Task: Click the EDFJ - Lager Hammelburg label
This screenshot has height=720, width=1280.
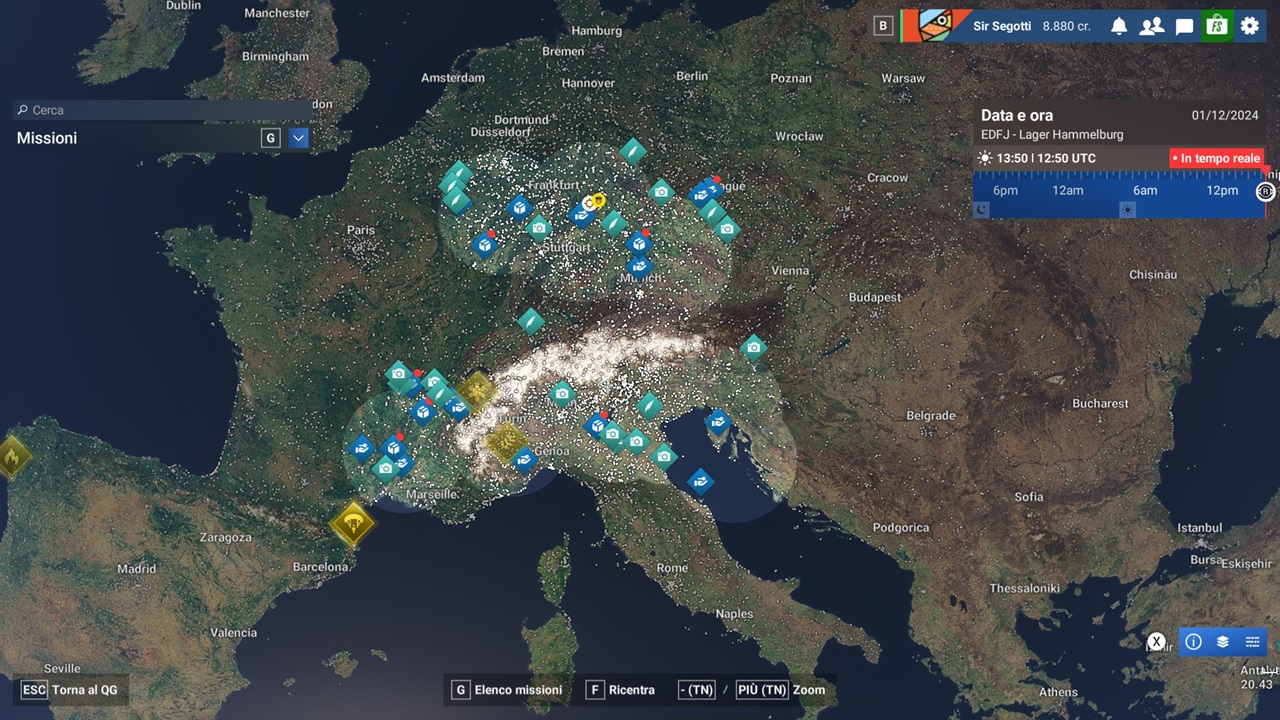Action: (x=1052, y=134)
